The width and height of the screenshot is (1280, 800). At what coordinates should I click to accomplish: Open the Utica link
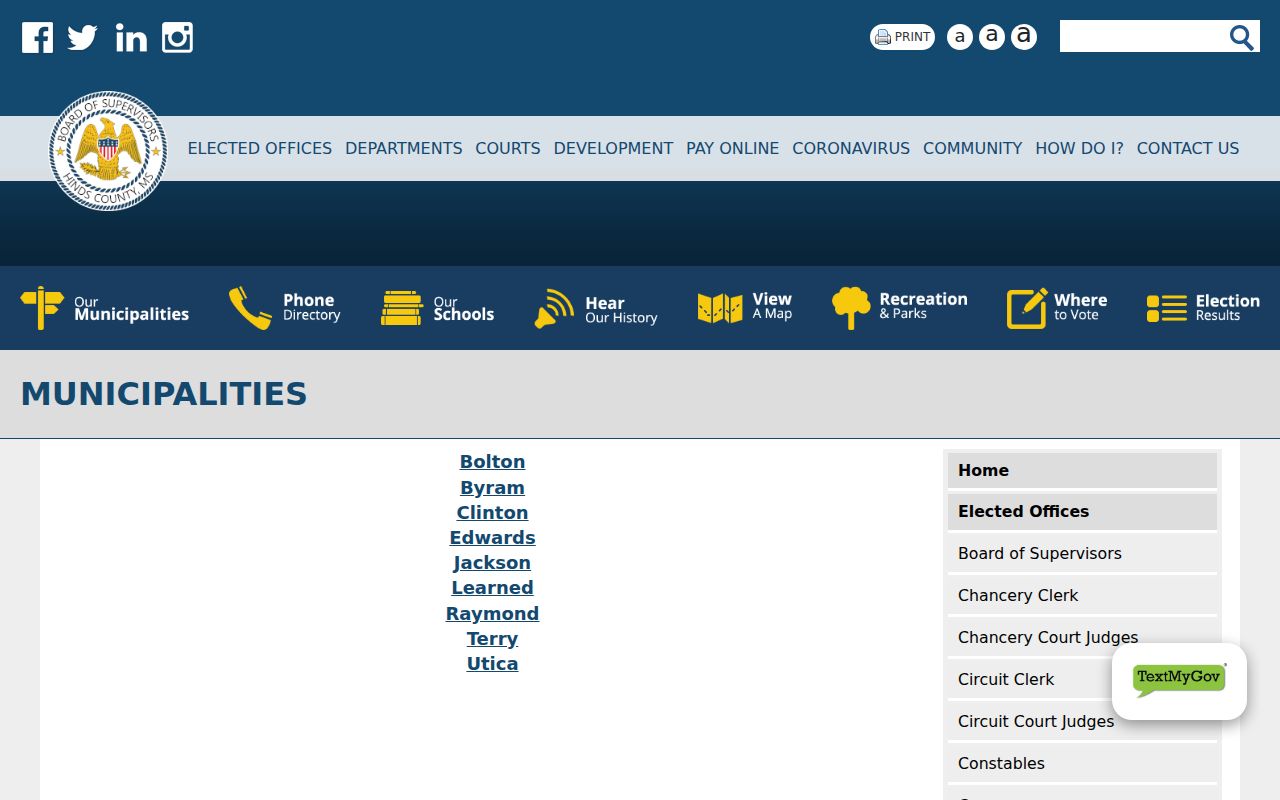[x=492, y=664]
